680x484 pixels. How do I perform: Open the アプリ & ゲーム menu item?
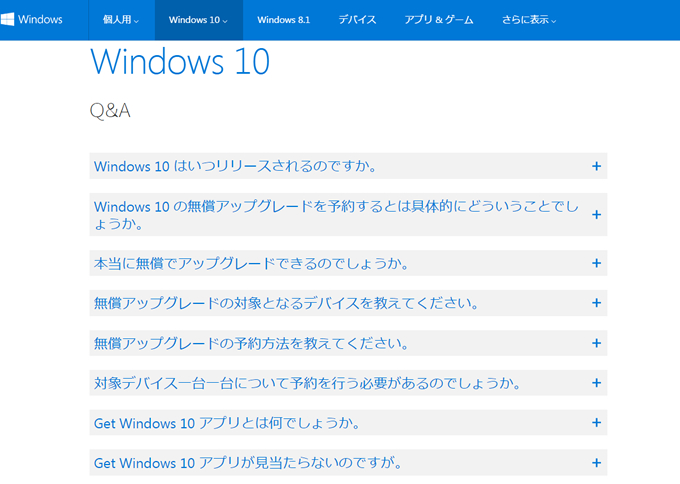click(x=438, y=20)
